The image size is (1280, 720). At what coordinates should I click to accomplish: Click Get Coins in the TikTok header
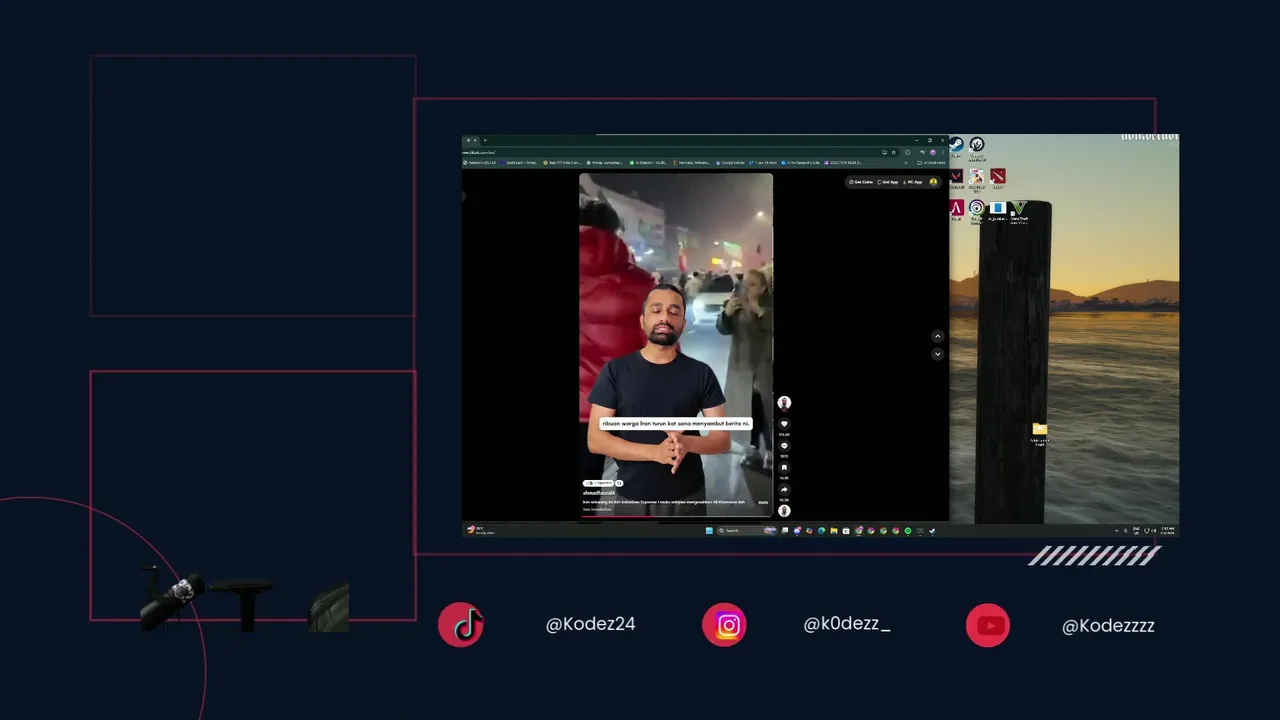[x=861, y=182]
